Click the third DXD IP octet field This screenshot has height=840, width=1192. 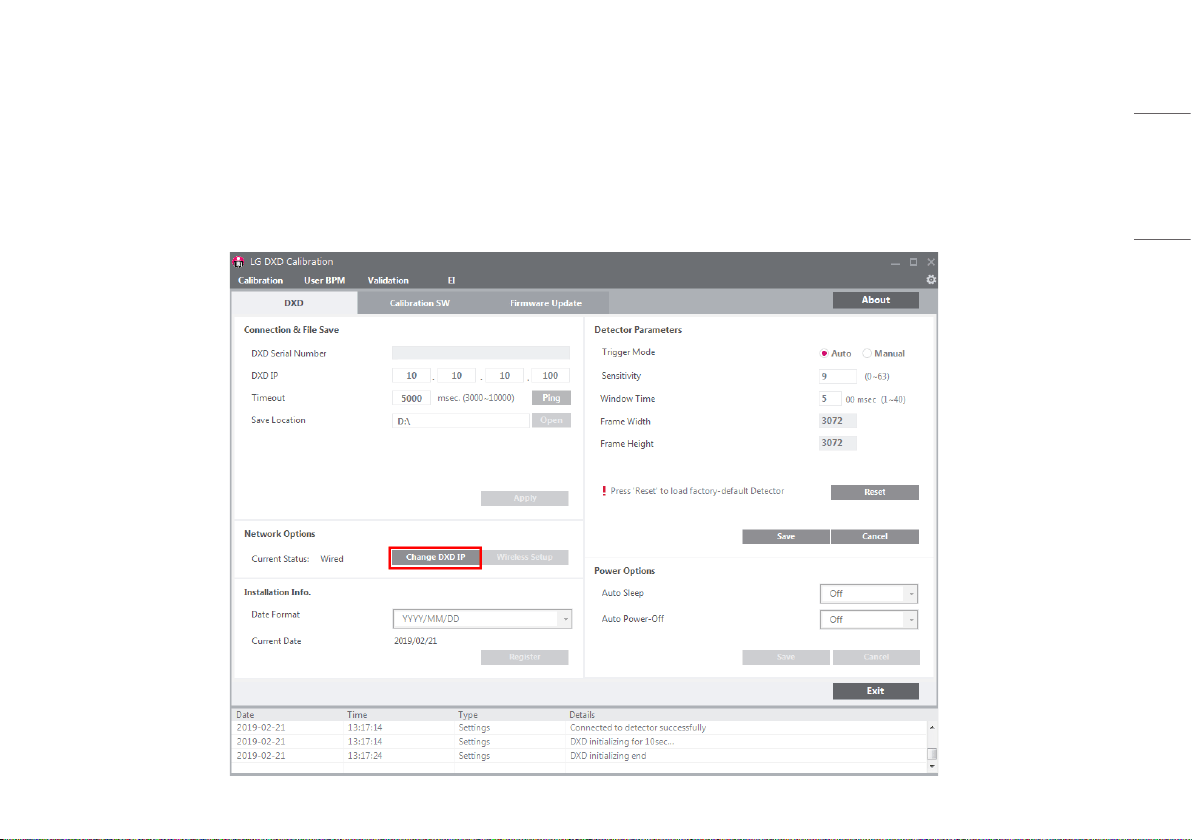tap(504, 376)
